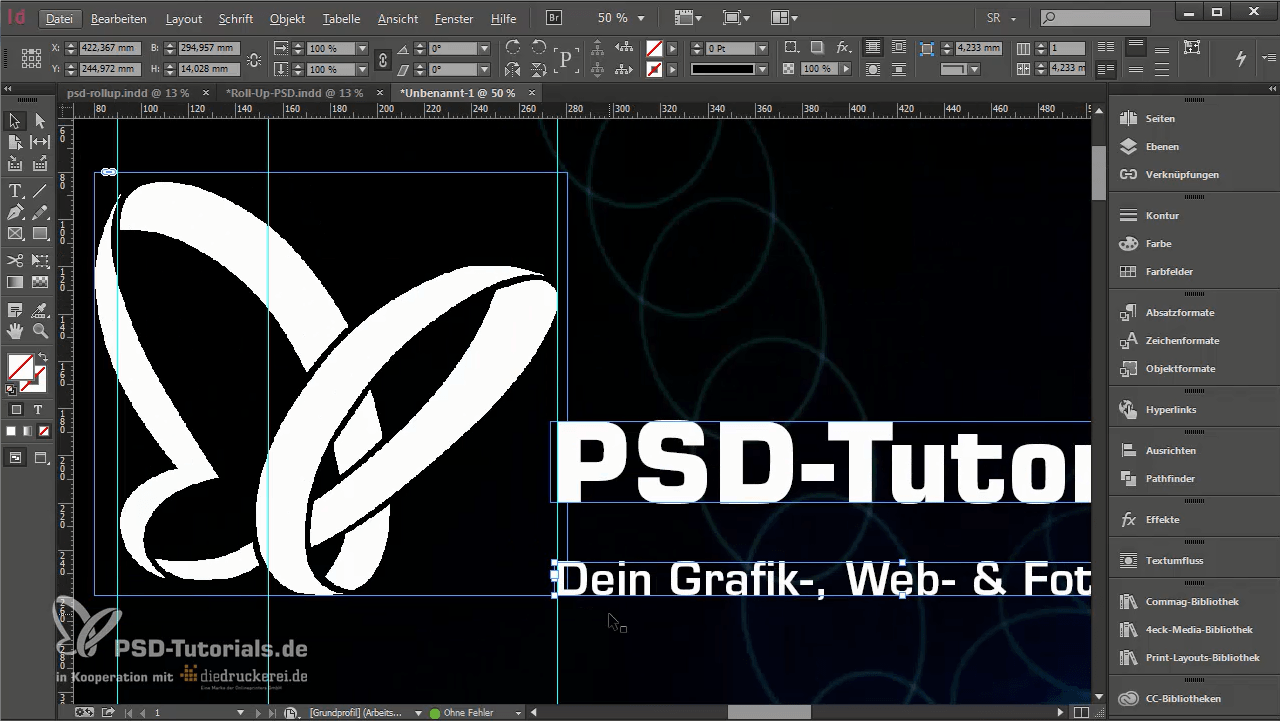Click the flip horizontal icon

(513, 70)
